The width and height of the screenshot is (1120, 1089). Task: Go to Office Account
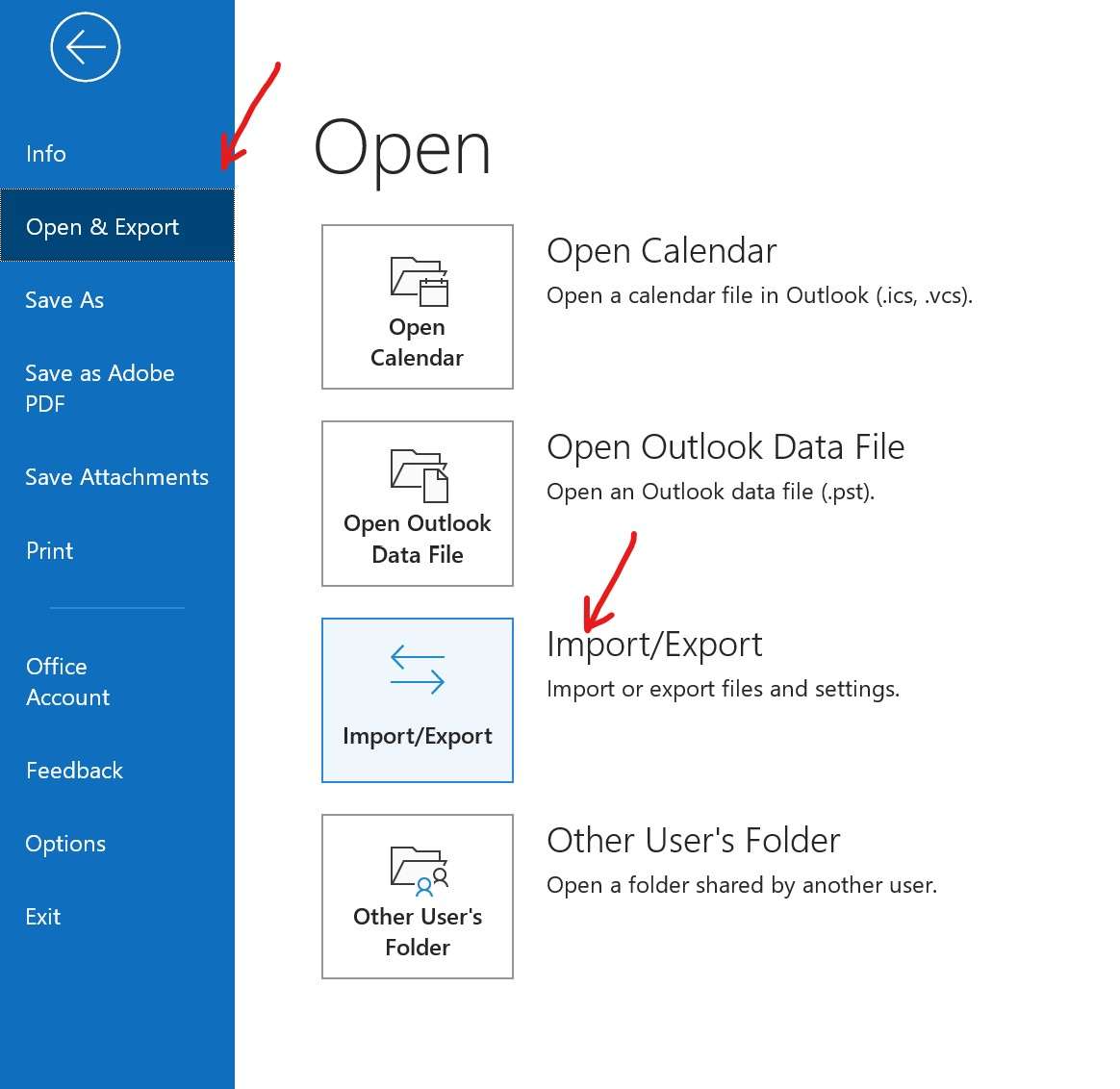tap(68, 681)
